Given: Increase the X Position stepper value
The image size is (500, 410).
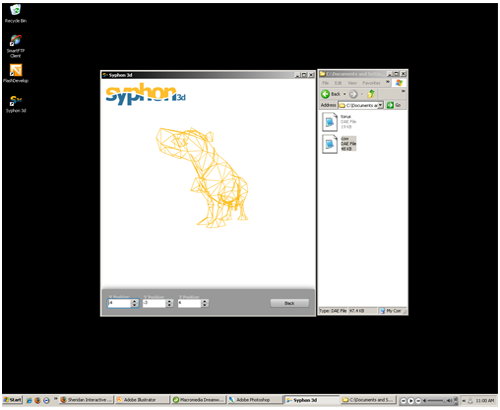Looking at the screenshot, I should [135, 301].
